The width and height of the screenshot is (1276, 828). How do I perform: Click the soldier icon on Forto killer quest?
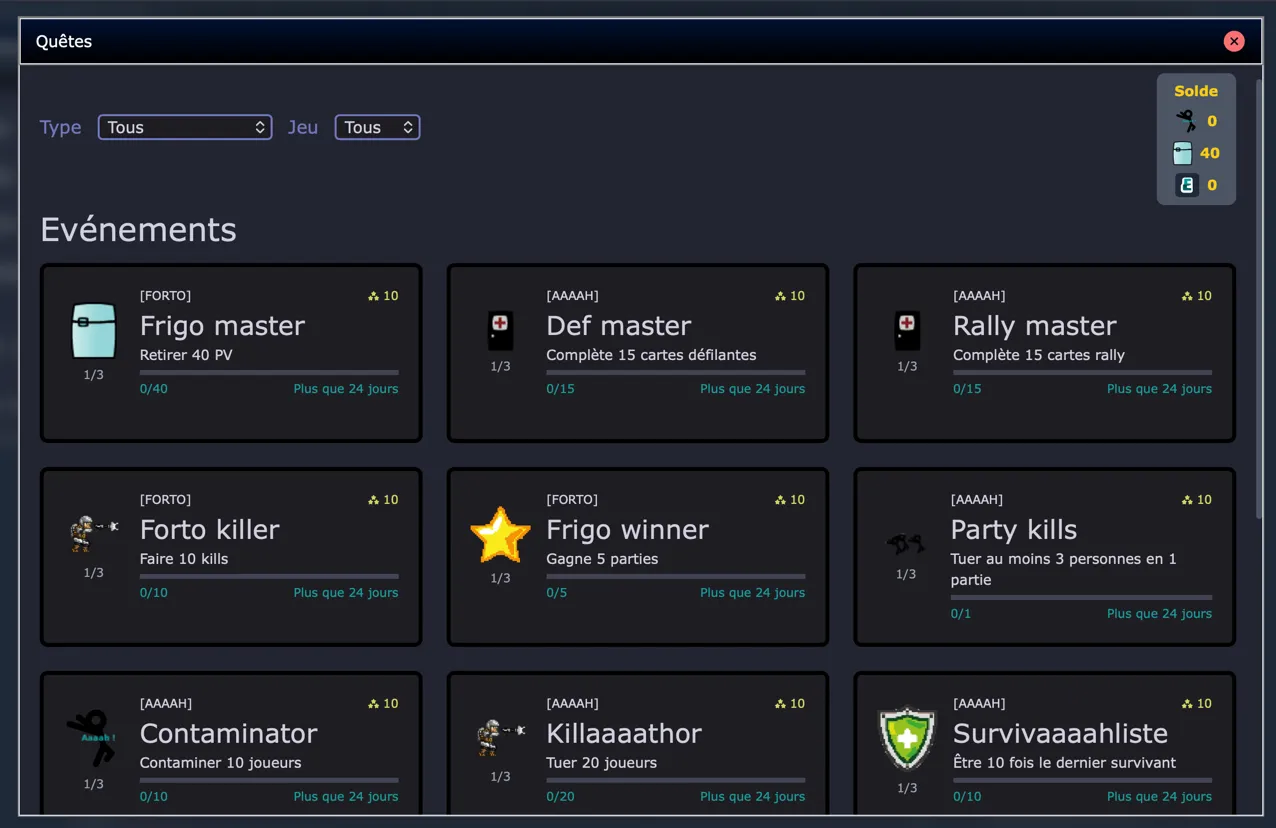point(94,533)
